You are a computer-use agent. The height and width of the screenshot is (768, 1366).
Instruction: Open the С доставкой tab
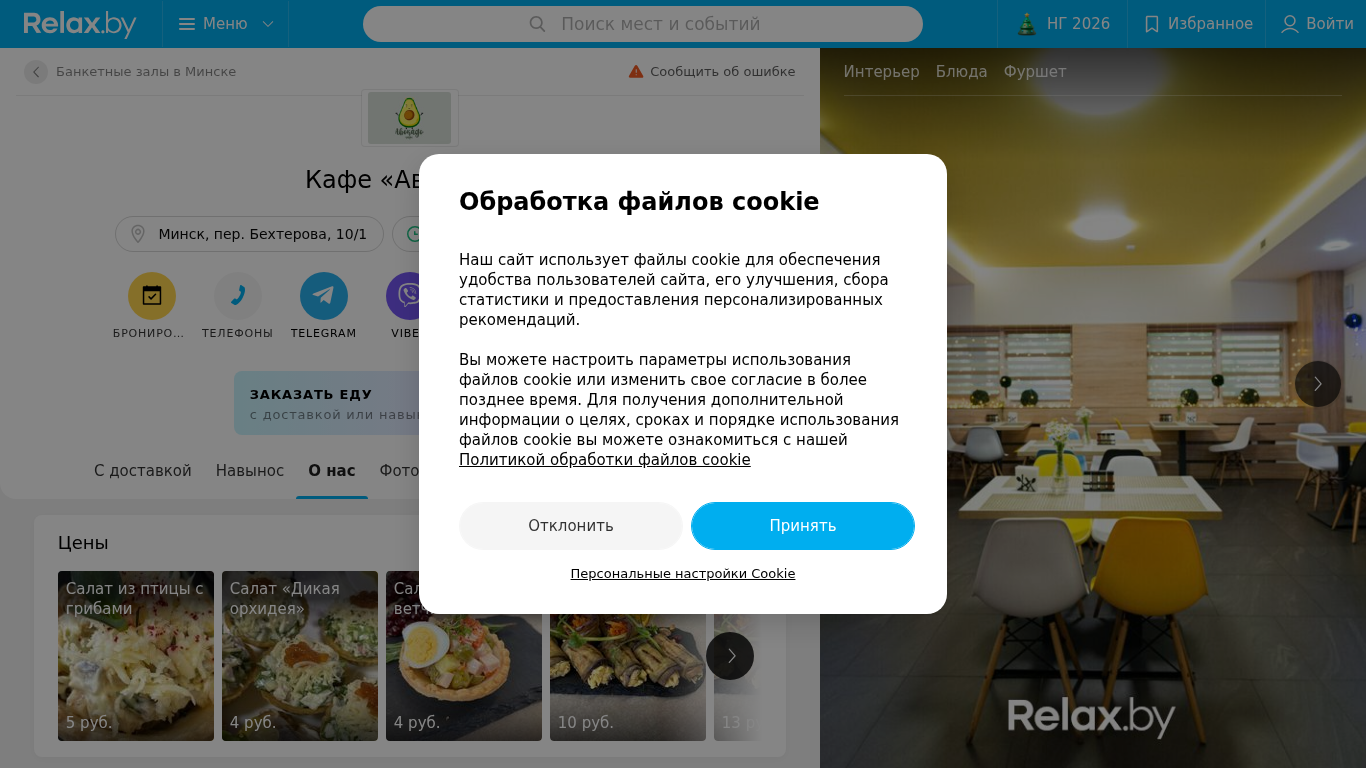click(x=143, y=471)
